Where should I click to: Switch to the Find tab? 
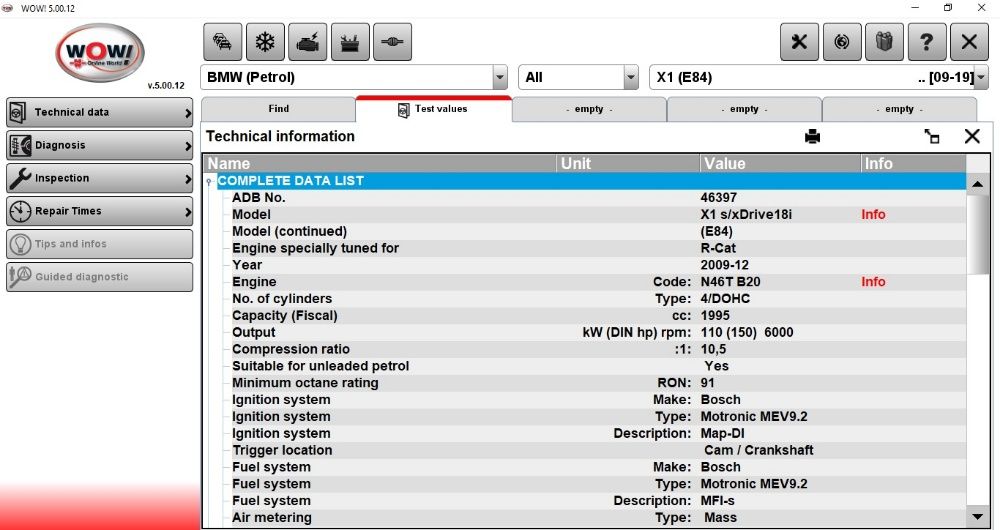point(279,109)
